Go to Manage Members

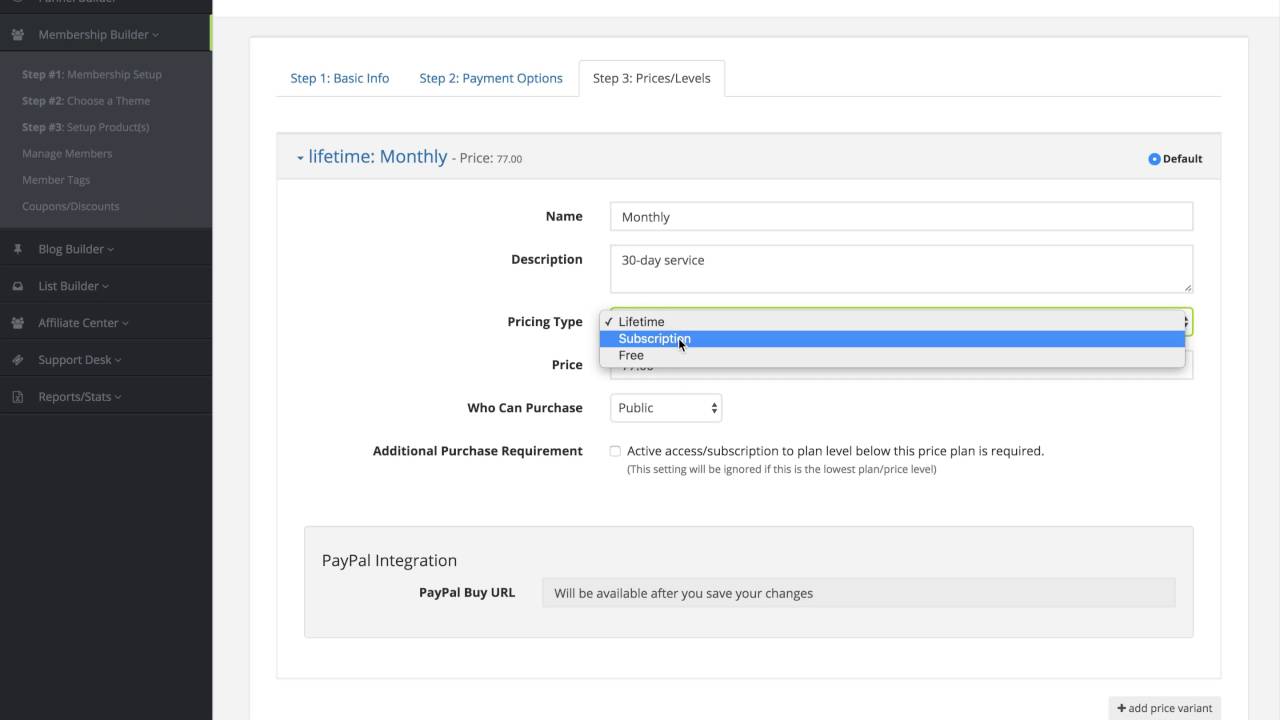(67, 154)
